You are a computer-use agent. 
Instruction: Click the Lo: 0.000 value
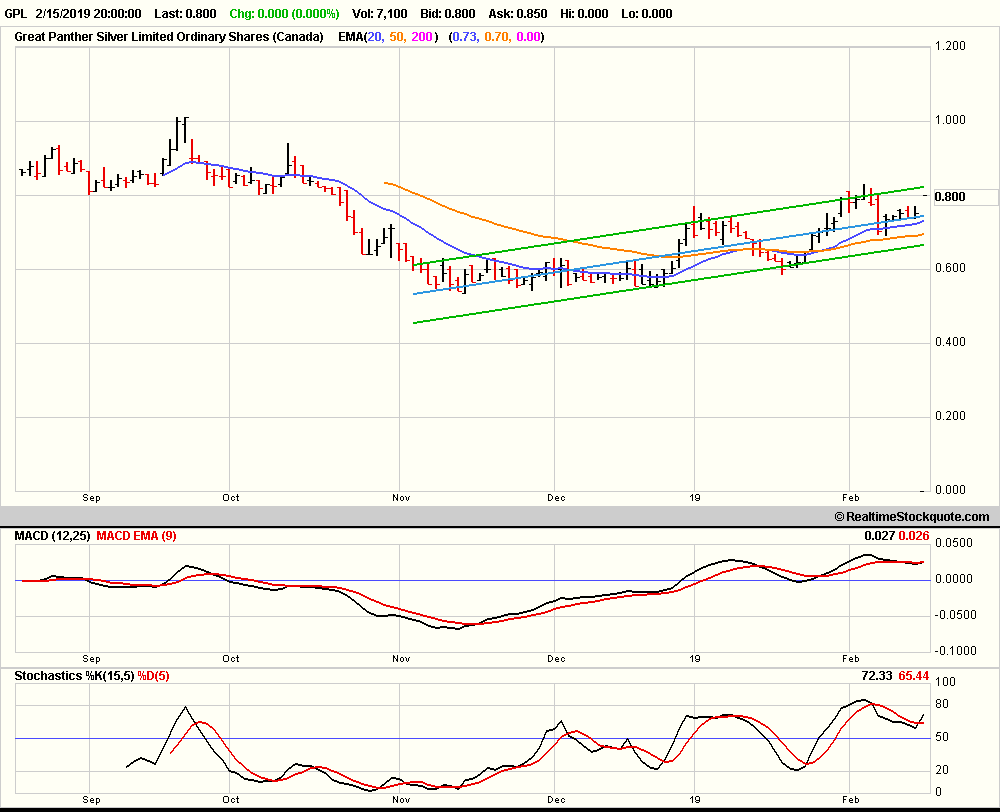pyautogui.click(x=647, y=13)
